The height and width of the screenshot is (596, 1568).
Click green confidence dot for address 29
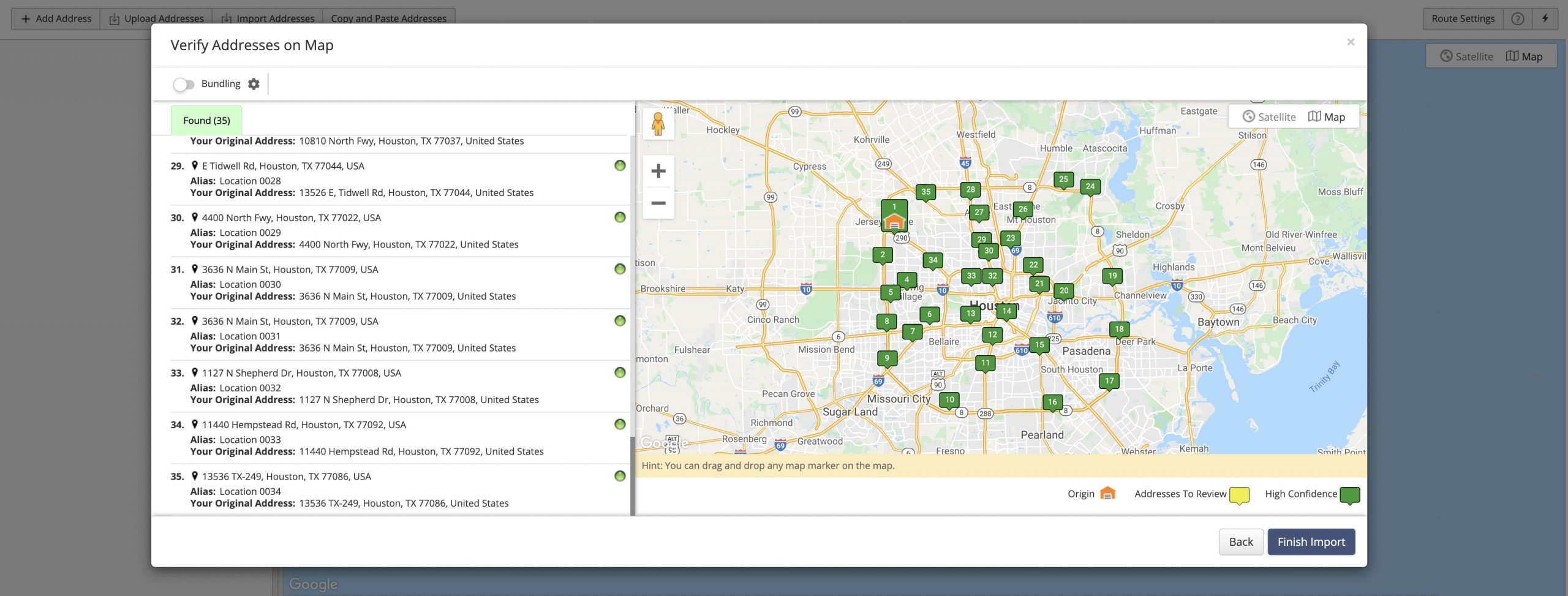tap(620, 165)
